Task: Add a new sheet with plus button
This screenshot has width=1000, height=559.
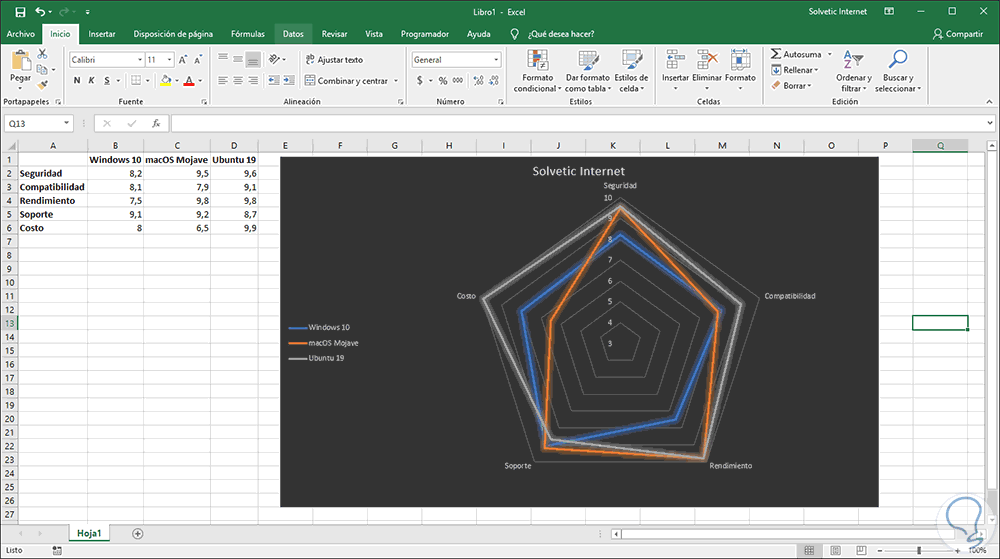Action: [x=137, y=534]
